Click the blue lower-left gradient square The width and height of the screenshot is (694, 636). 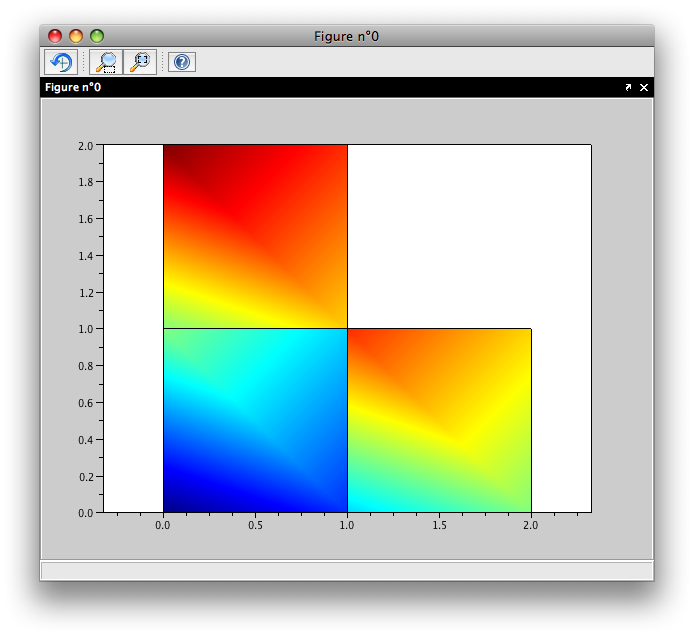pyautogui.click(x=255, y=420)
